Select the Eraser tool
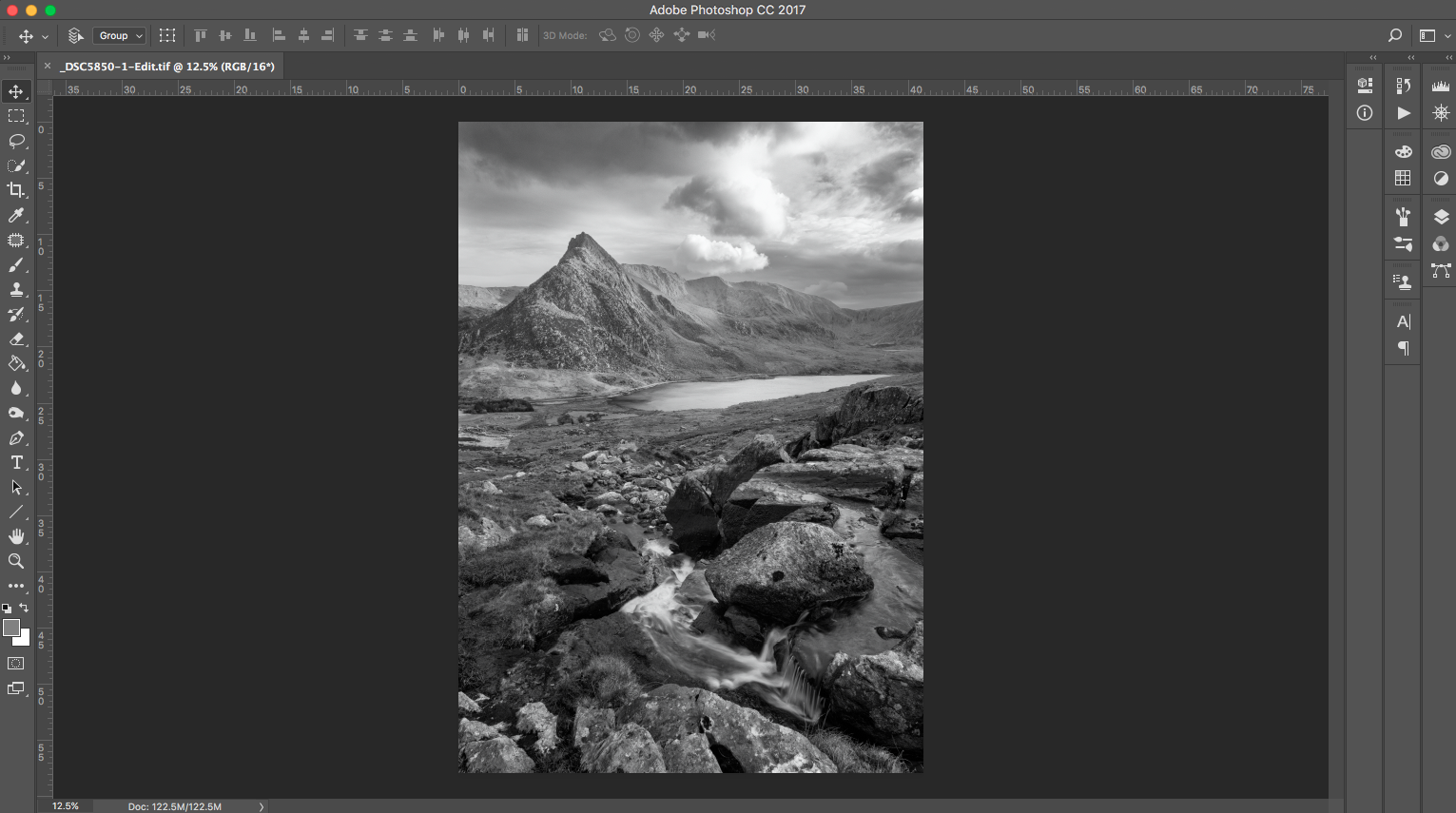Screen dimensions: 1456x813 16,339
